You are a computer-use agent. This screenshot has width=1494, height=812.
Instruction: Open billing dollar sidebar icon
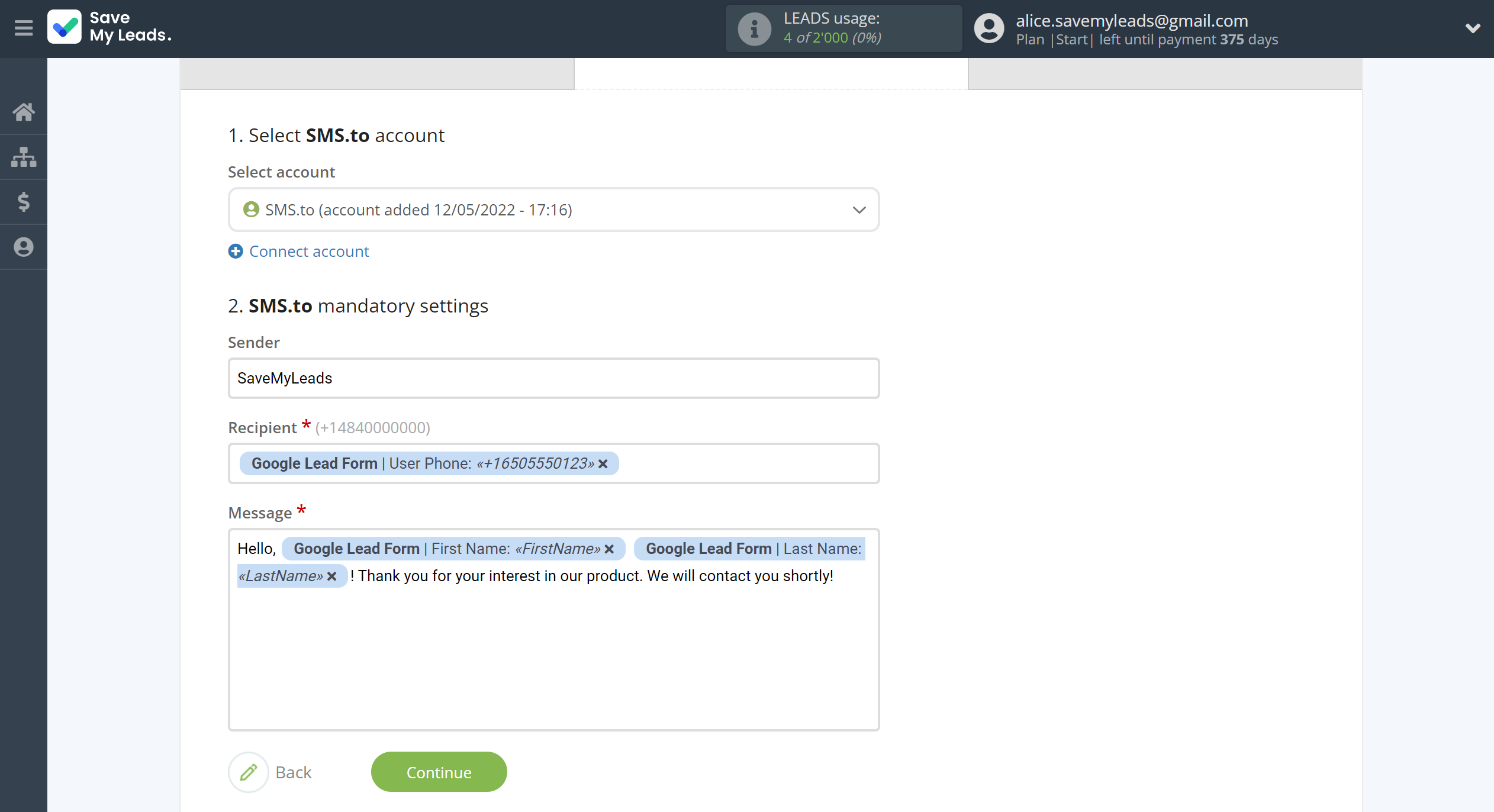click(x=24, y=202)
